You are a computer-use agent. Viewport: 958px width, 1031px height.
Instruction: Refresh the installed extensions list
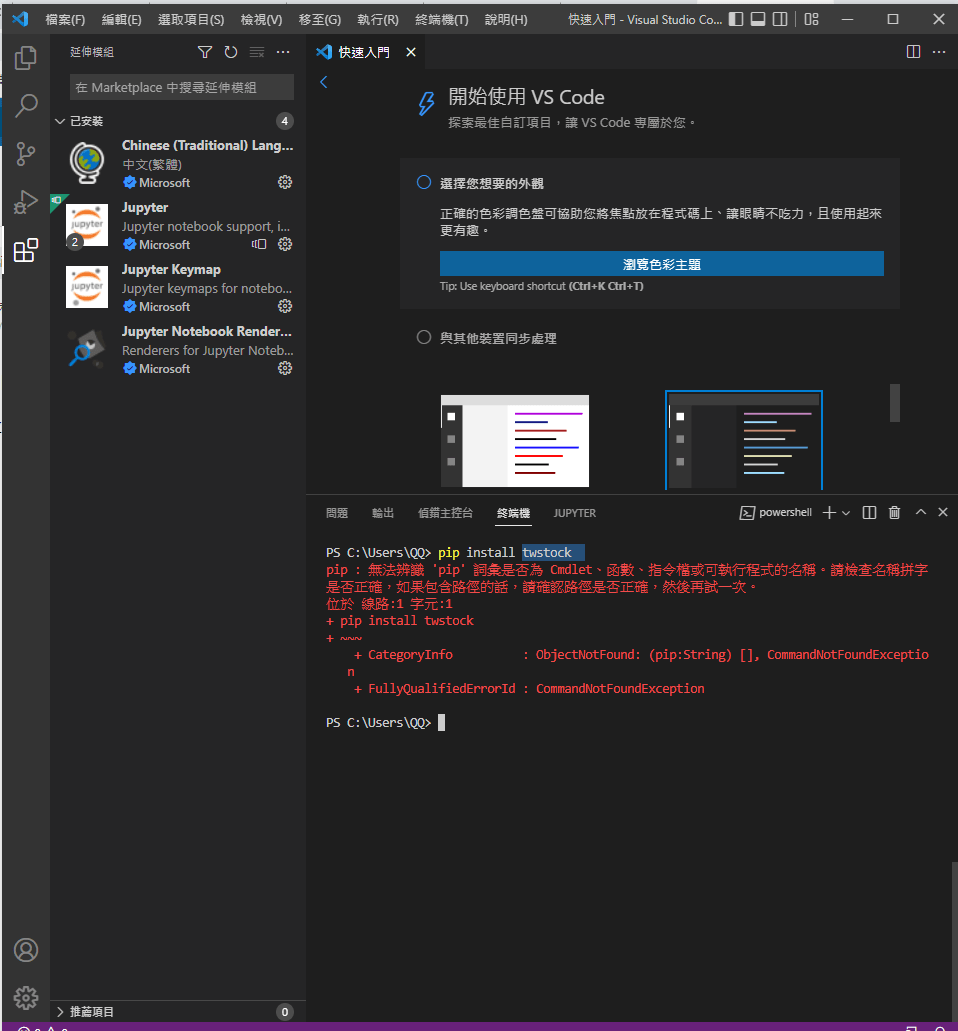click(x=230, y=51)
